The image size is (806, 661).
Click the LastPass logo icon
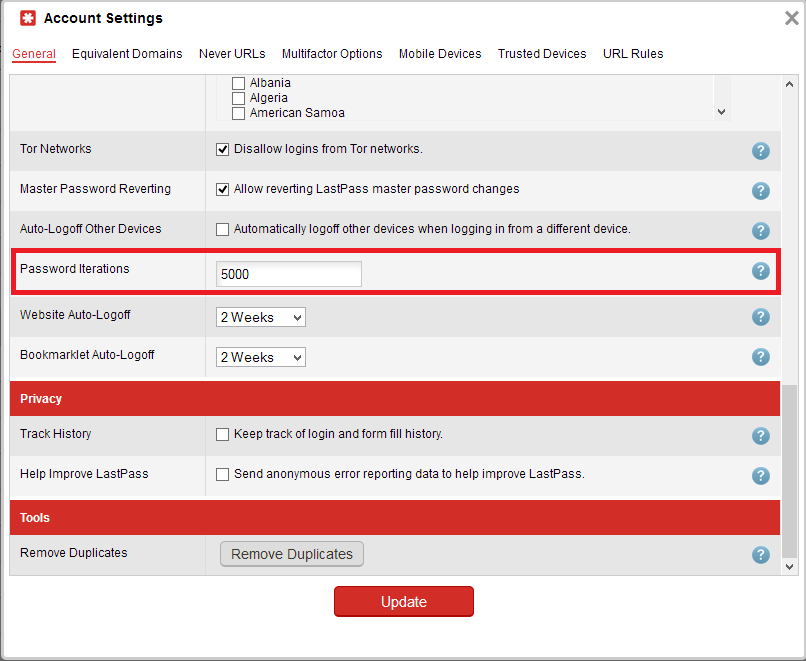click(28, 18)
